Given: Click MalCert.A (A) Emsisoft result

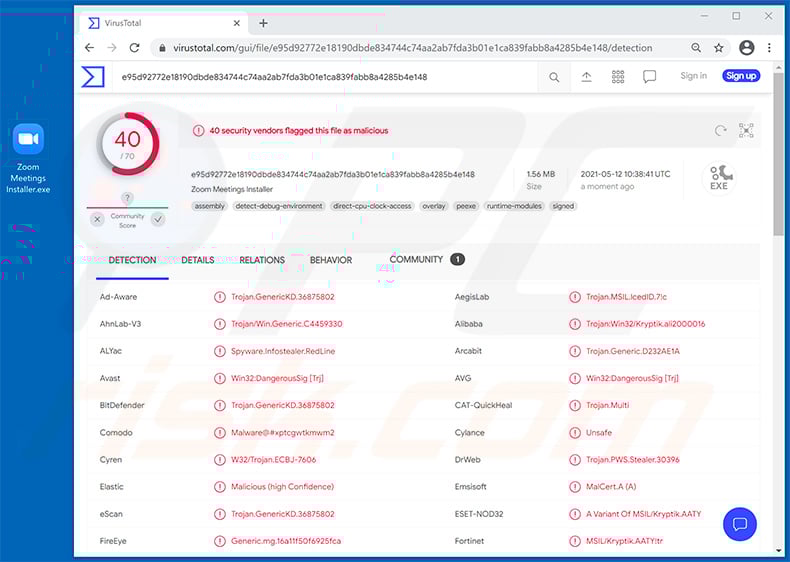Looking at the screenshot, I should coord(611,487).
